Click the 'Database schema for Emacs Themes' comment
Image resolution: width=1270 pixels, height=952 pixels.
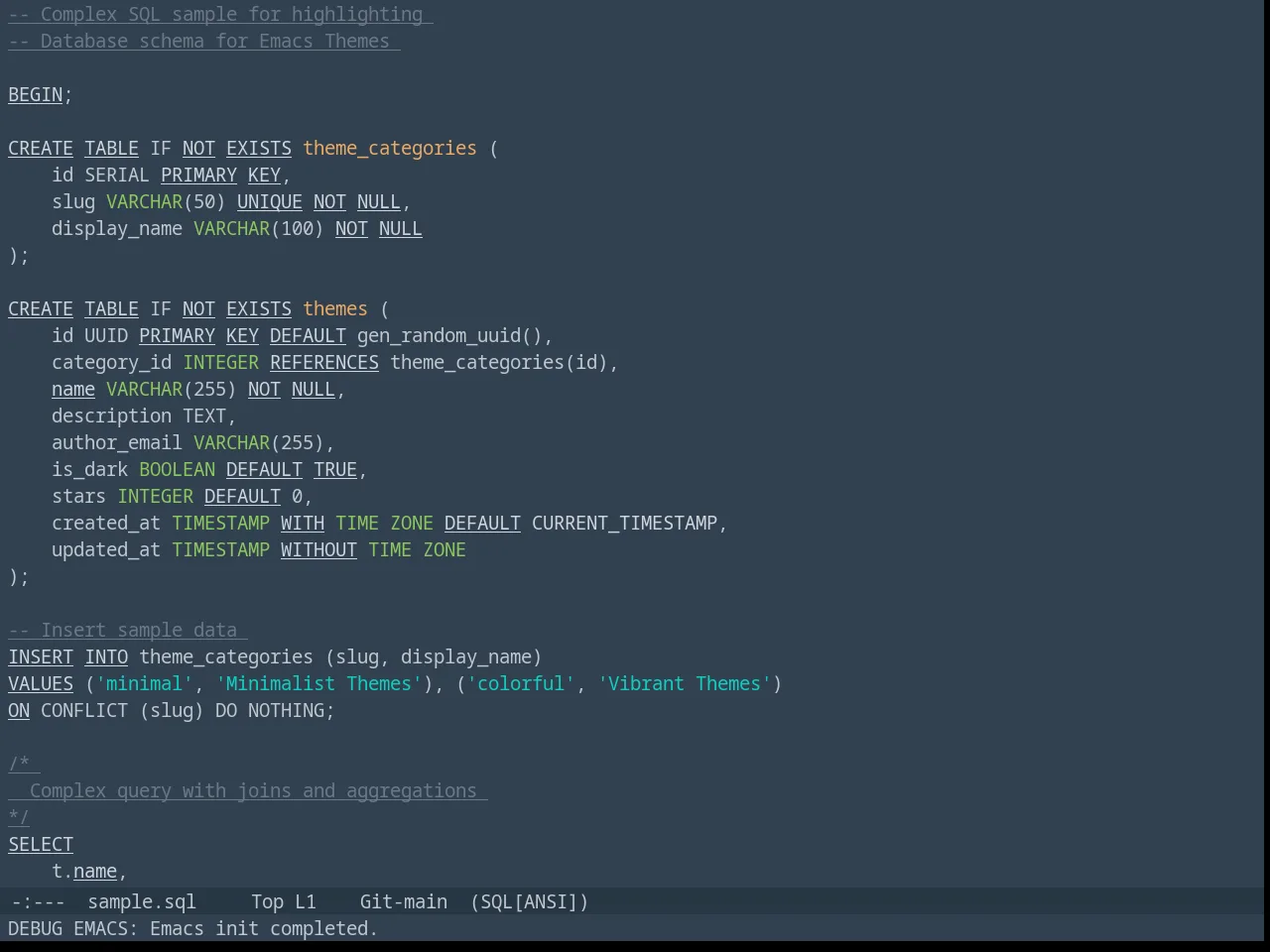click(x=204, y=42)
